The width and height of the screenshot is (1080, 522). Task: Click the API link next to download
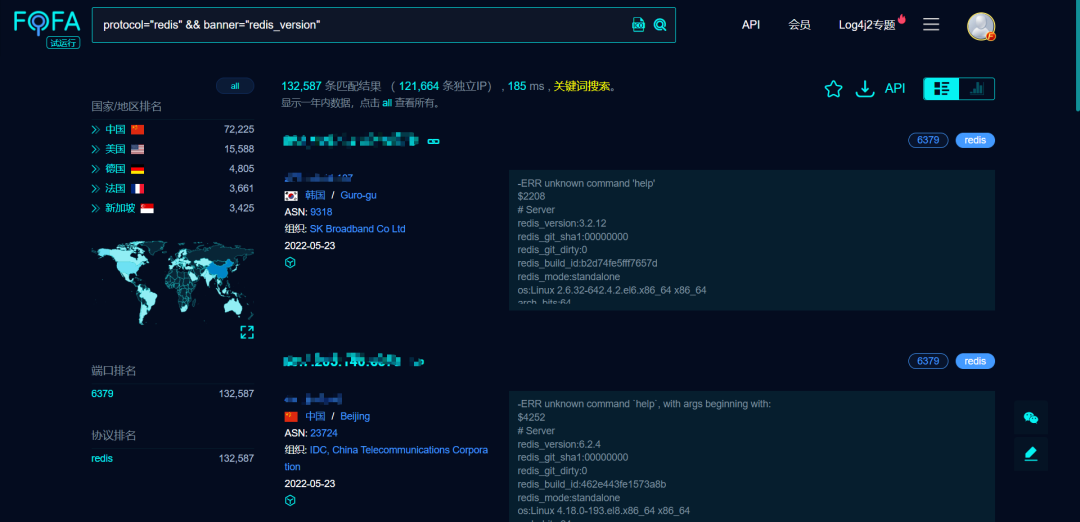point(895,88)
